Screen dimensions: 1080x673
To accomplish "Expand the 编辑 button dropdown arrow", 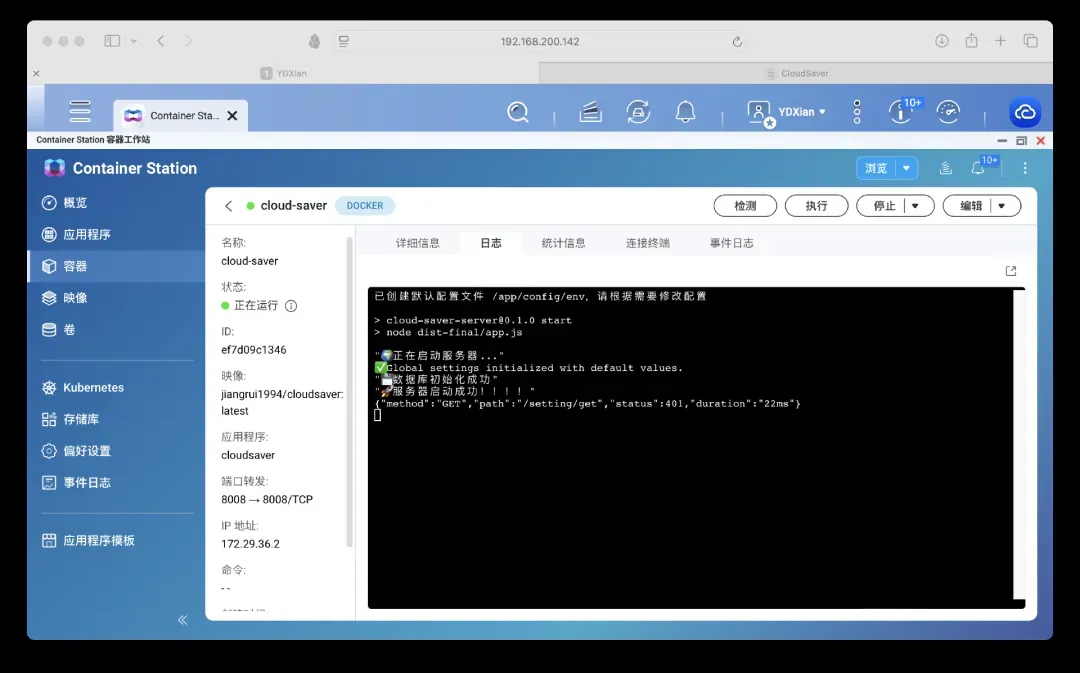I will pyautogui.click(x=1002, y=206).
